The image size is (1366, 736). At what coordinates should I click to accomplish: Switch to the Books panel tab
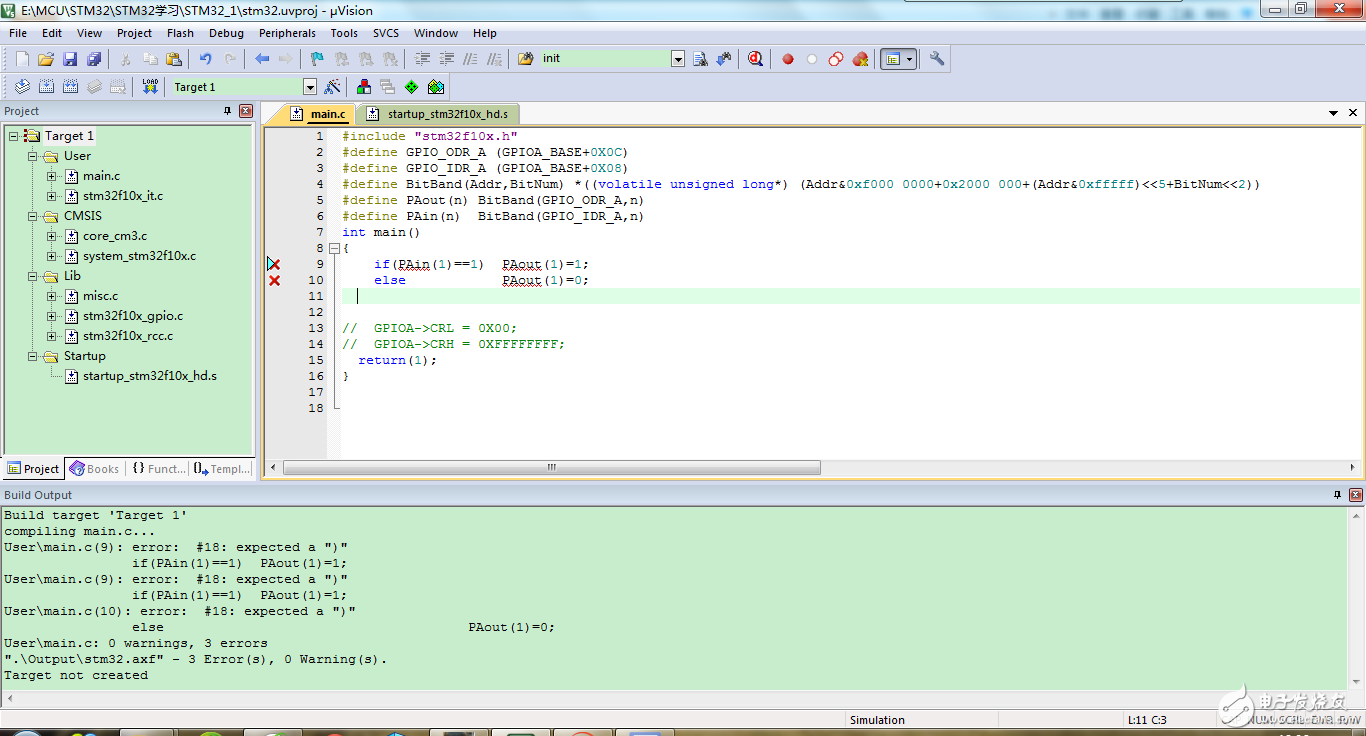point(95,468)
